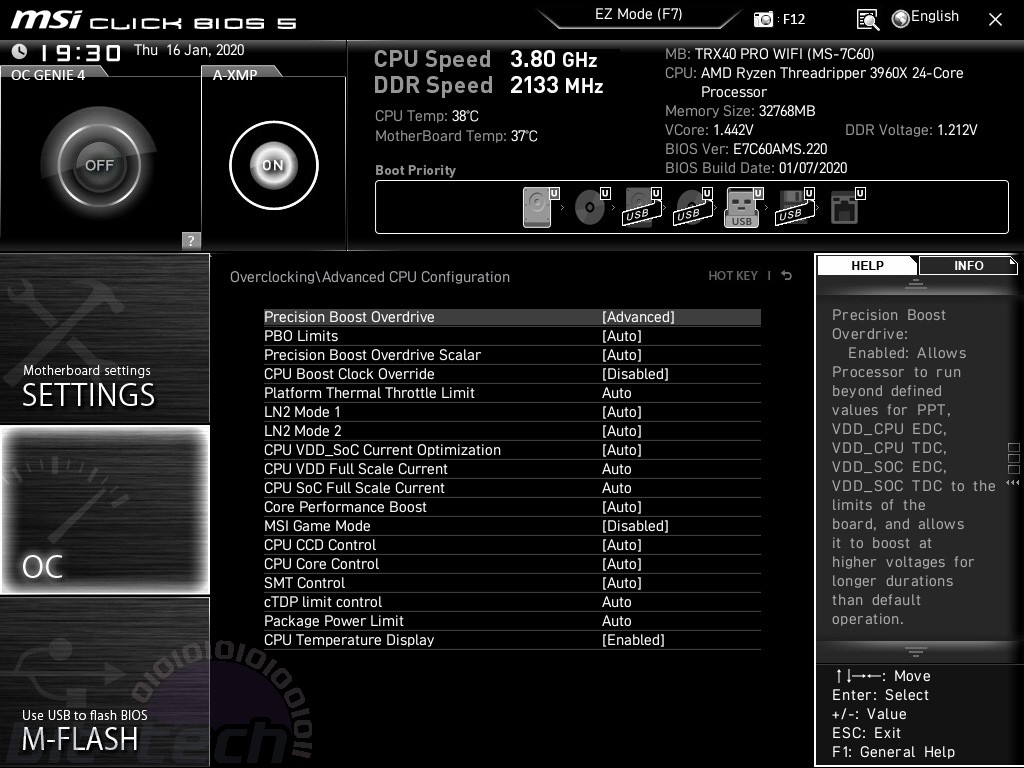Select the LN2 Mode 1 setting
The height and width of the screenshot is (768, 1024).
[512, 412]
